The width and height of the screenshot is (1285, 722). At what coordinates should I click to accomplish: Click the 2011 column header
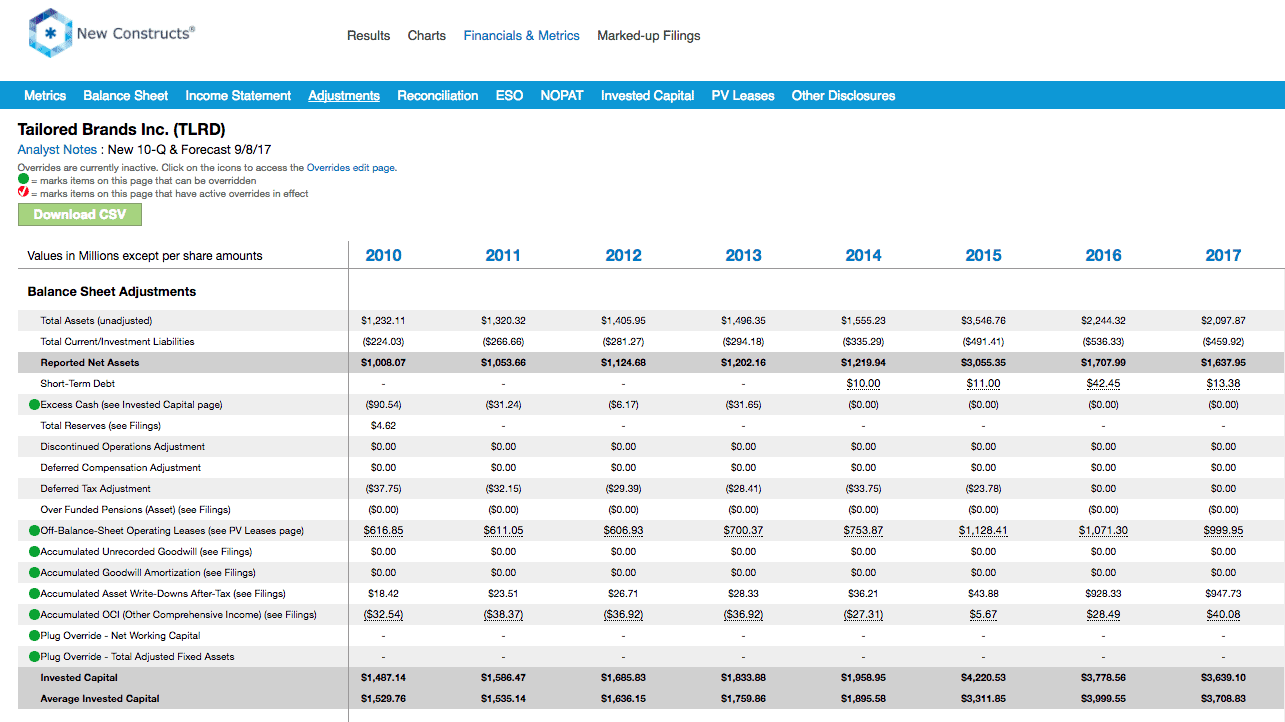tap(503, 255)
